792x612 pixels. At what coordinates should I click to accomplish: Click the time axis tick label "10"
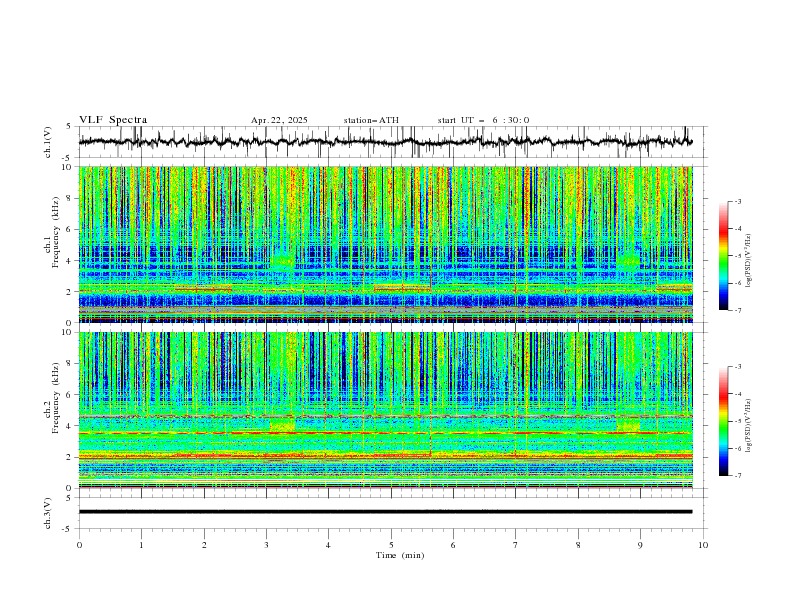click(x=703, y=545)
